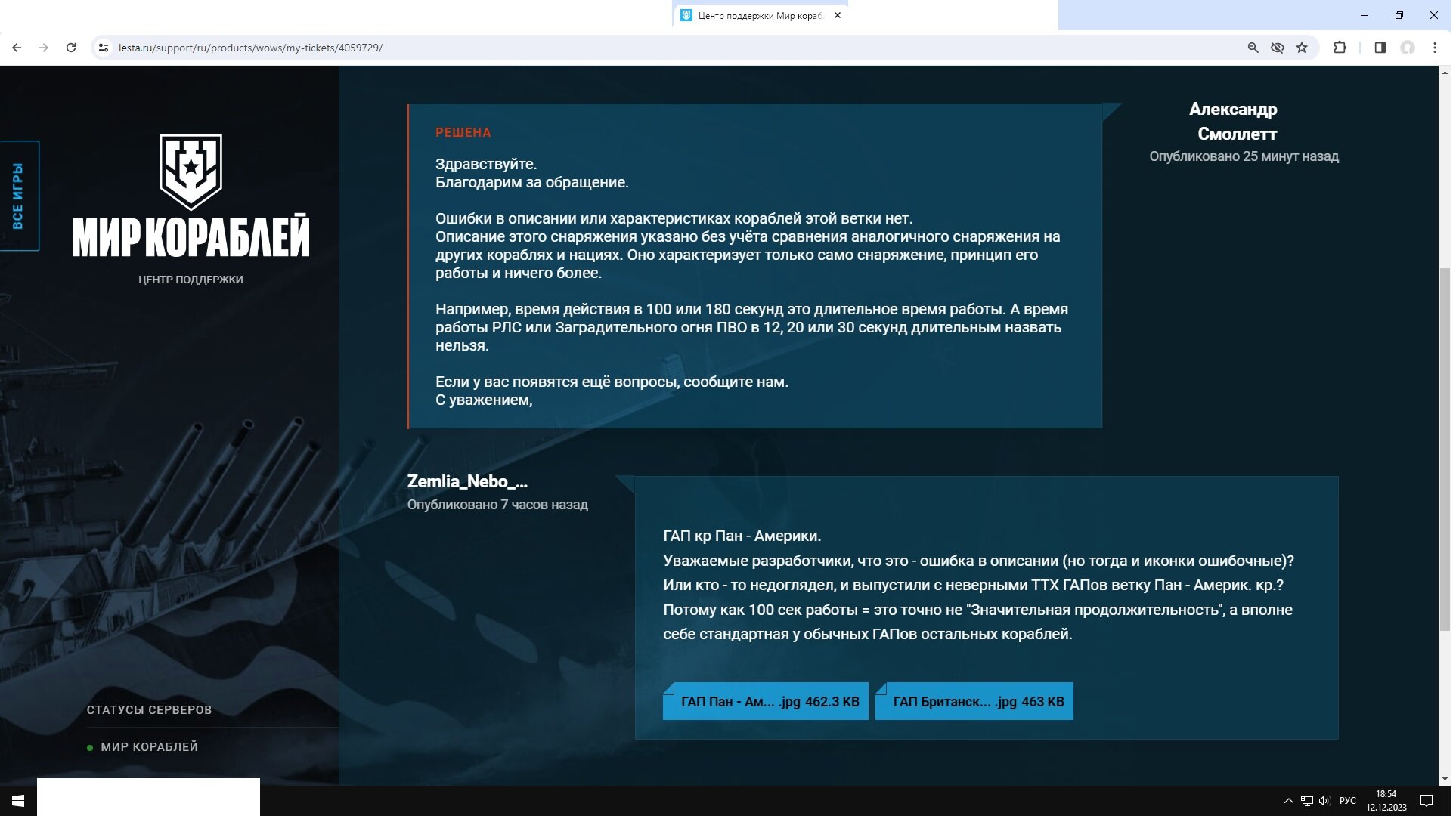Click Опубликовано 7 часов назад timestamp
The height and width of the screenshot is (822, 1456).
(x=497, y=505)
